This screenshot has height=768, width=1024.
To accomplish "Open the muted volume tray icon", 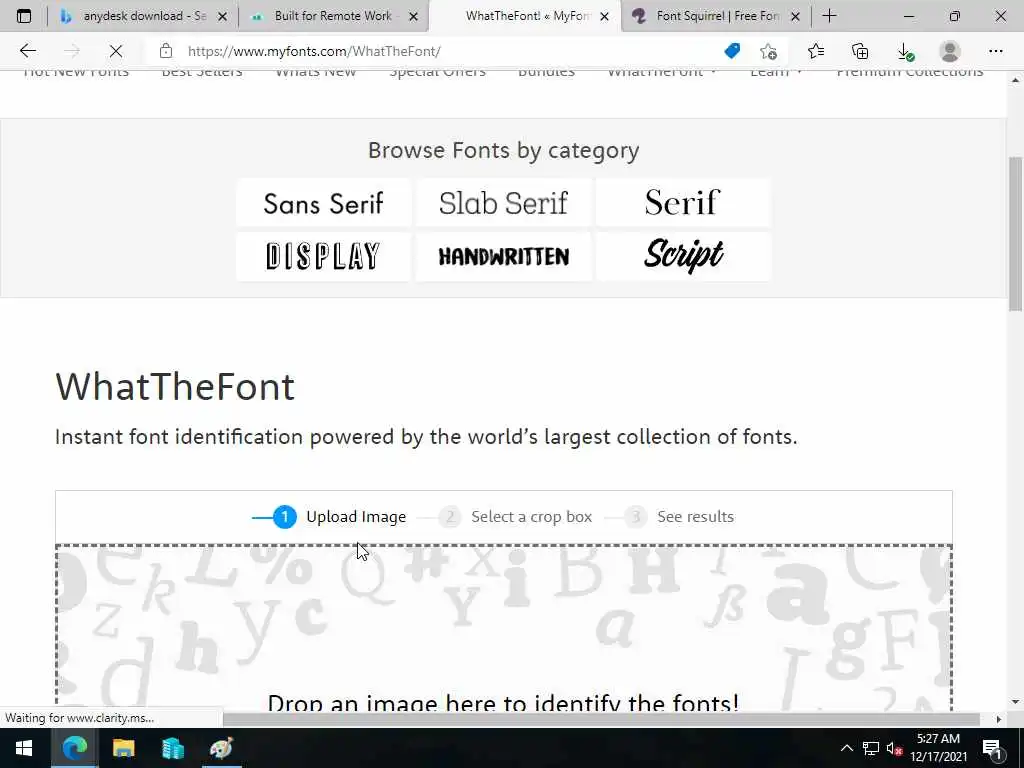I will [x=895, y=749].
